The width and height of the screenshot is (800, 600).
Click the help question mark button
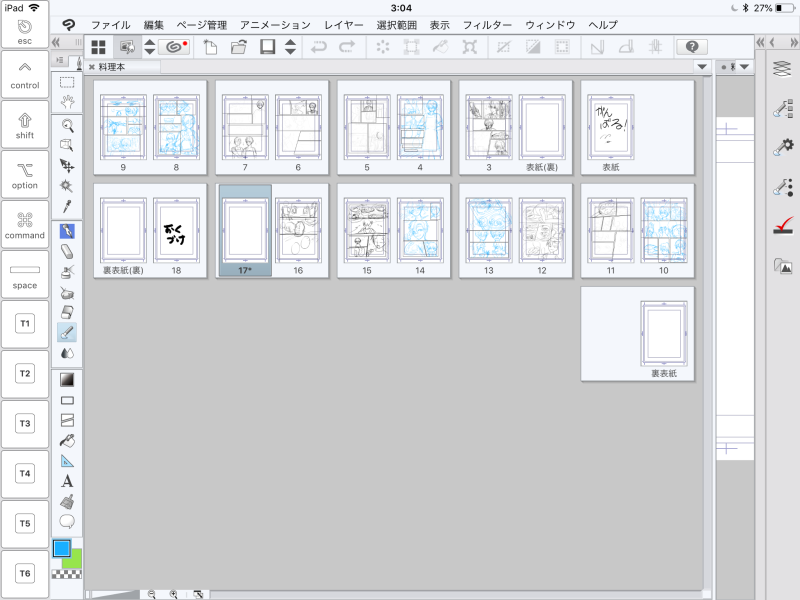point(692,47)
